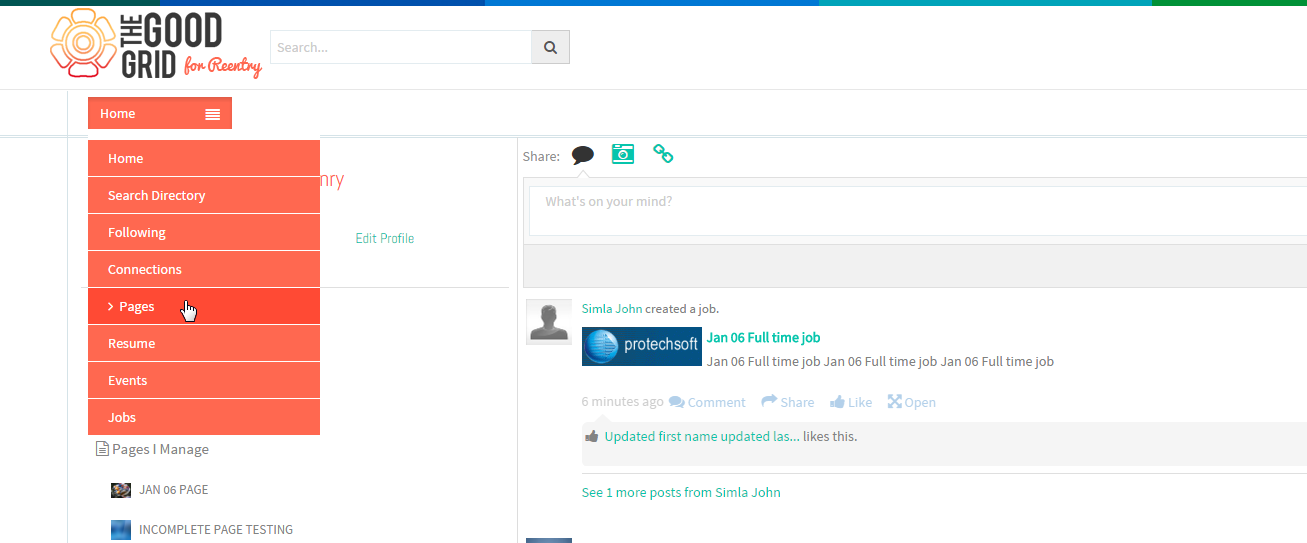Image resolution: width=1307 pixels, height=543 pixels.
Task: Open the Jan 06 Full time job title
Action: coord(763,337)
